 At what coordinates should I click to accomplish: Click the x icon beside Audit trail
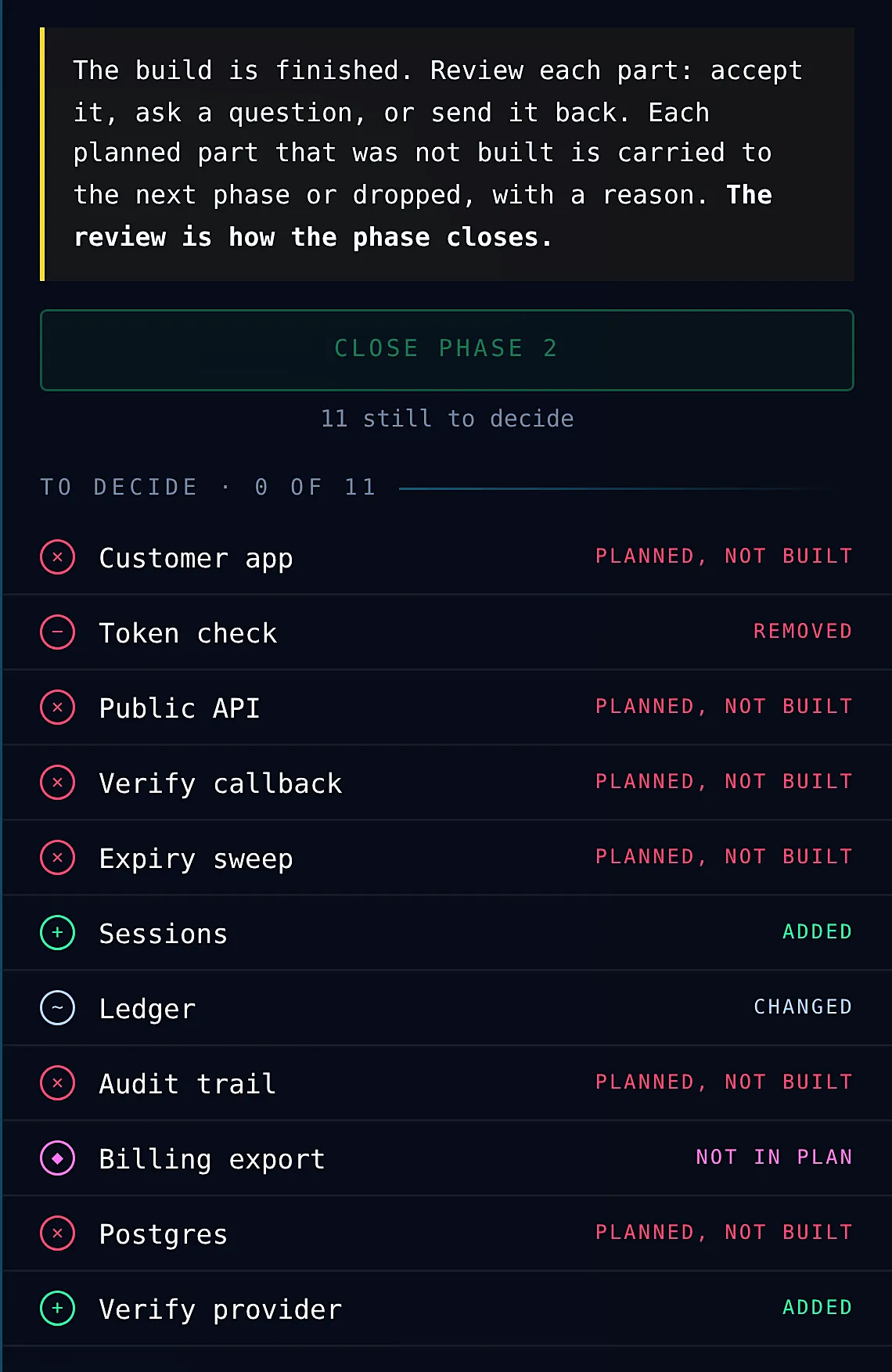point(57,1083)
